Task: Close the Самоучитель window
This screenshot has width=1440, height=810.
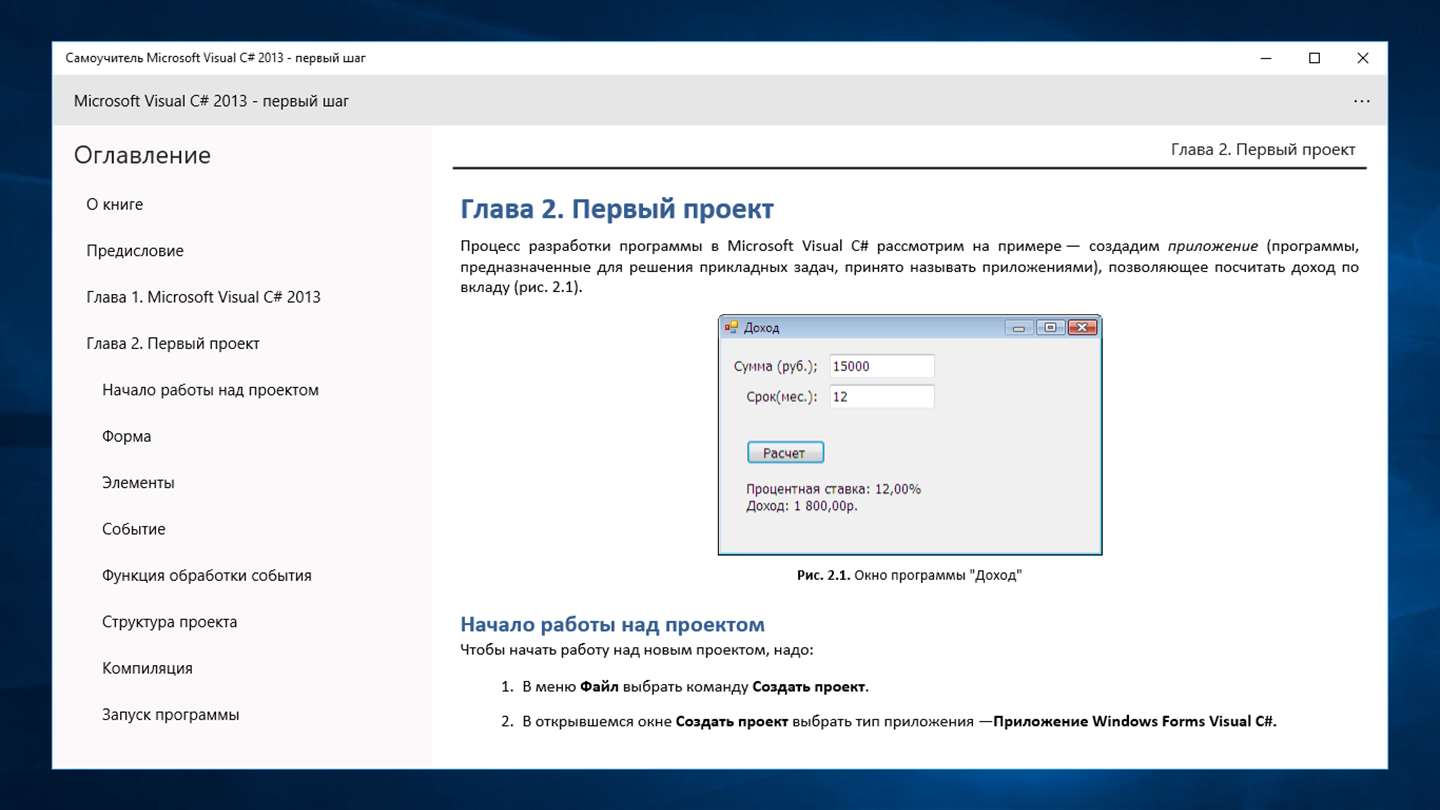Action: [x=1362, y=58]
